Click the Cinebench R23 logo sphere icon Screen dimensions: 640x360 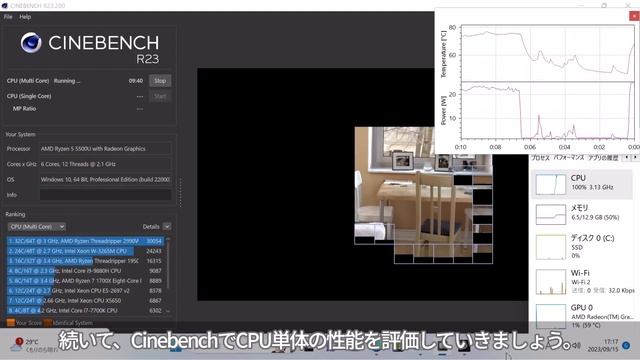click(x=31, y=42)
